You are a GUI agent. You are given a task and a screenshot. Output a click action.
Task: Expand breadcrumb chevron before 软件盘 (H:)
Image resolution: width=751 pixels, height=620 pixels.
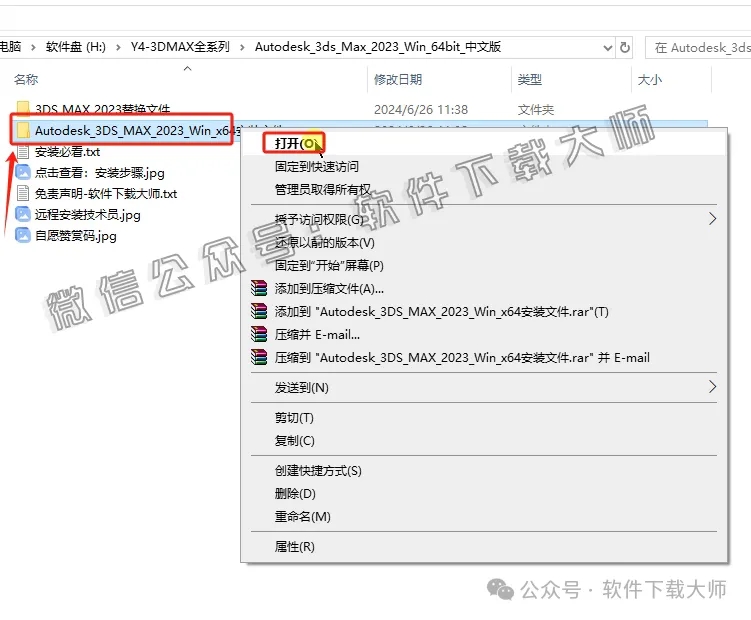(33, 47)
